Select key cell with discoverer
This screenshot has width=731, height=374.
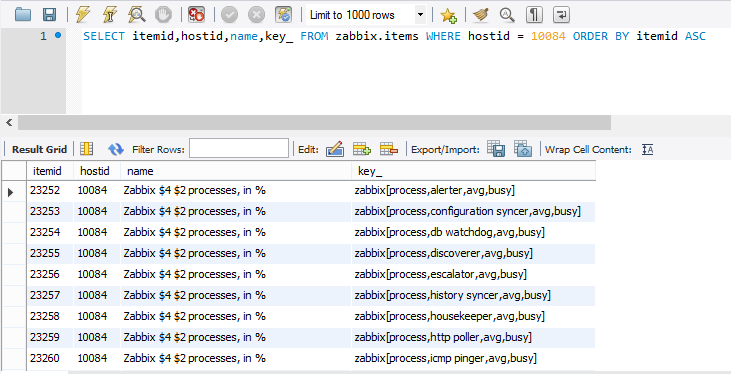(x=473, y=253)
